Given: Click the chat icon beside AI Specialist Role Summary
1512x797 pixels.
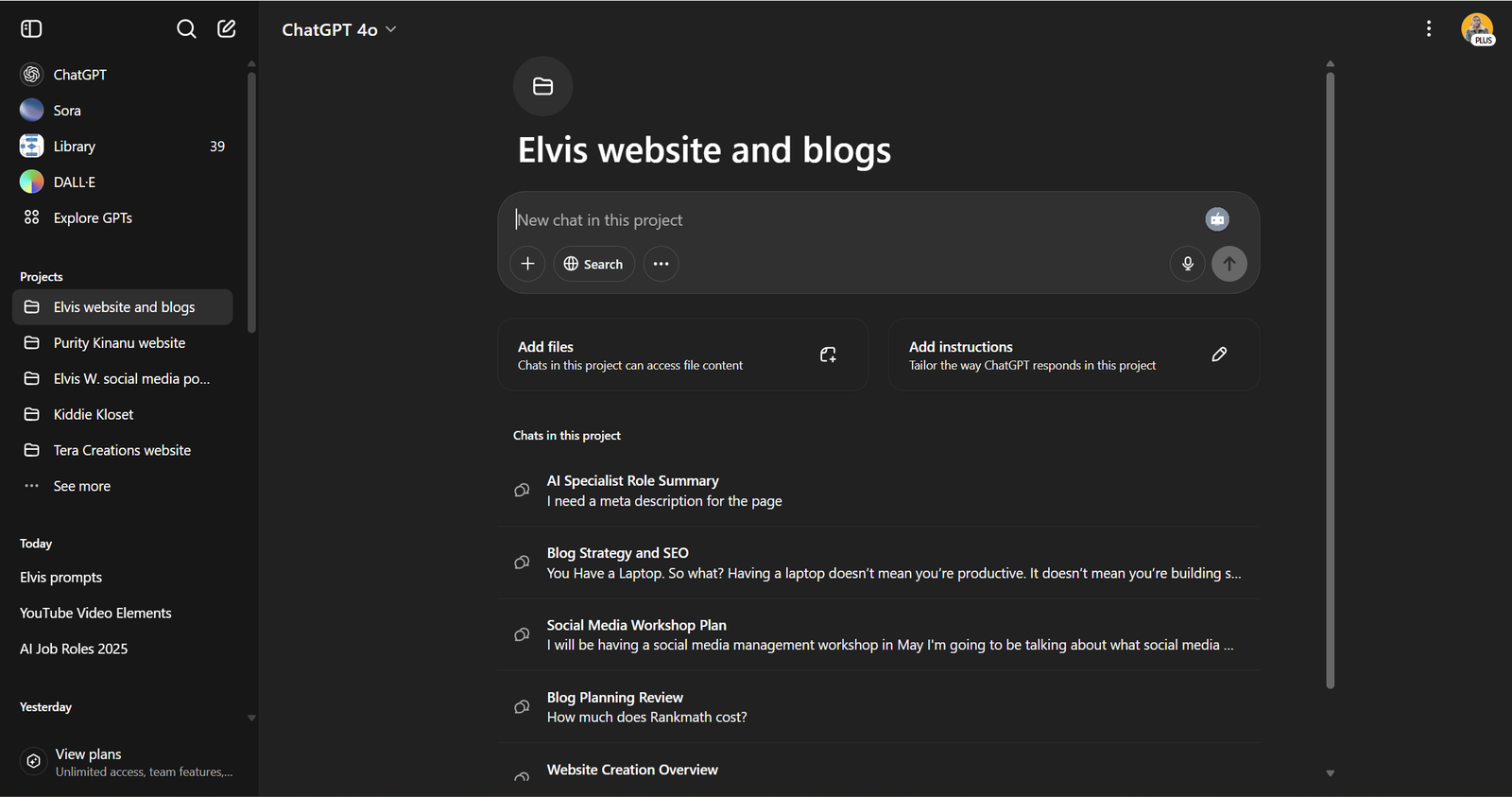Looking at the screenshot, I should tap(522, 490).
